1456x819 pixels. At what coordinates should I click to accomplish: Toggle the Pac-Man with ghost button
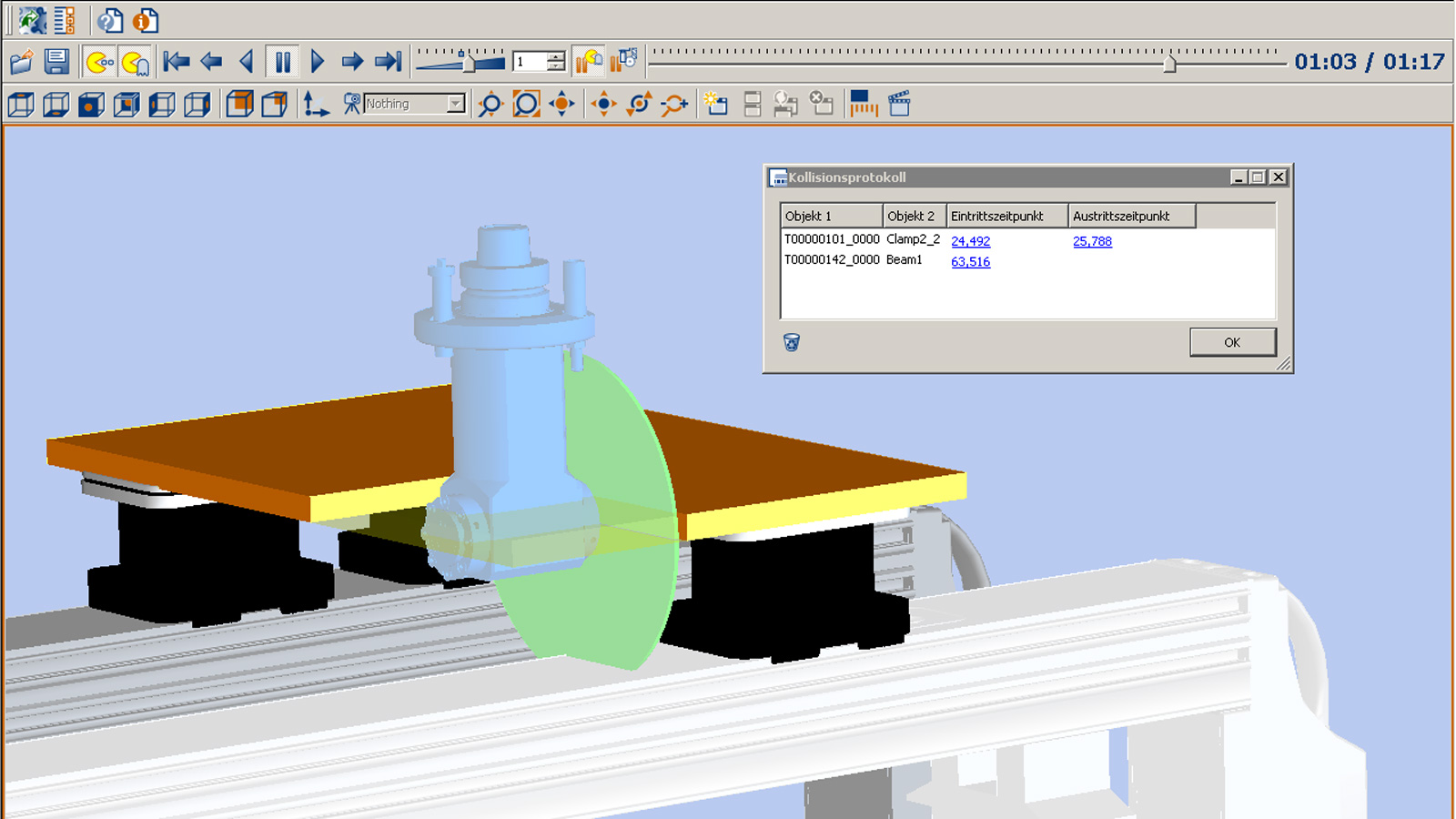pos(136,62)
